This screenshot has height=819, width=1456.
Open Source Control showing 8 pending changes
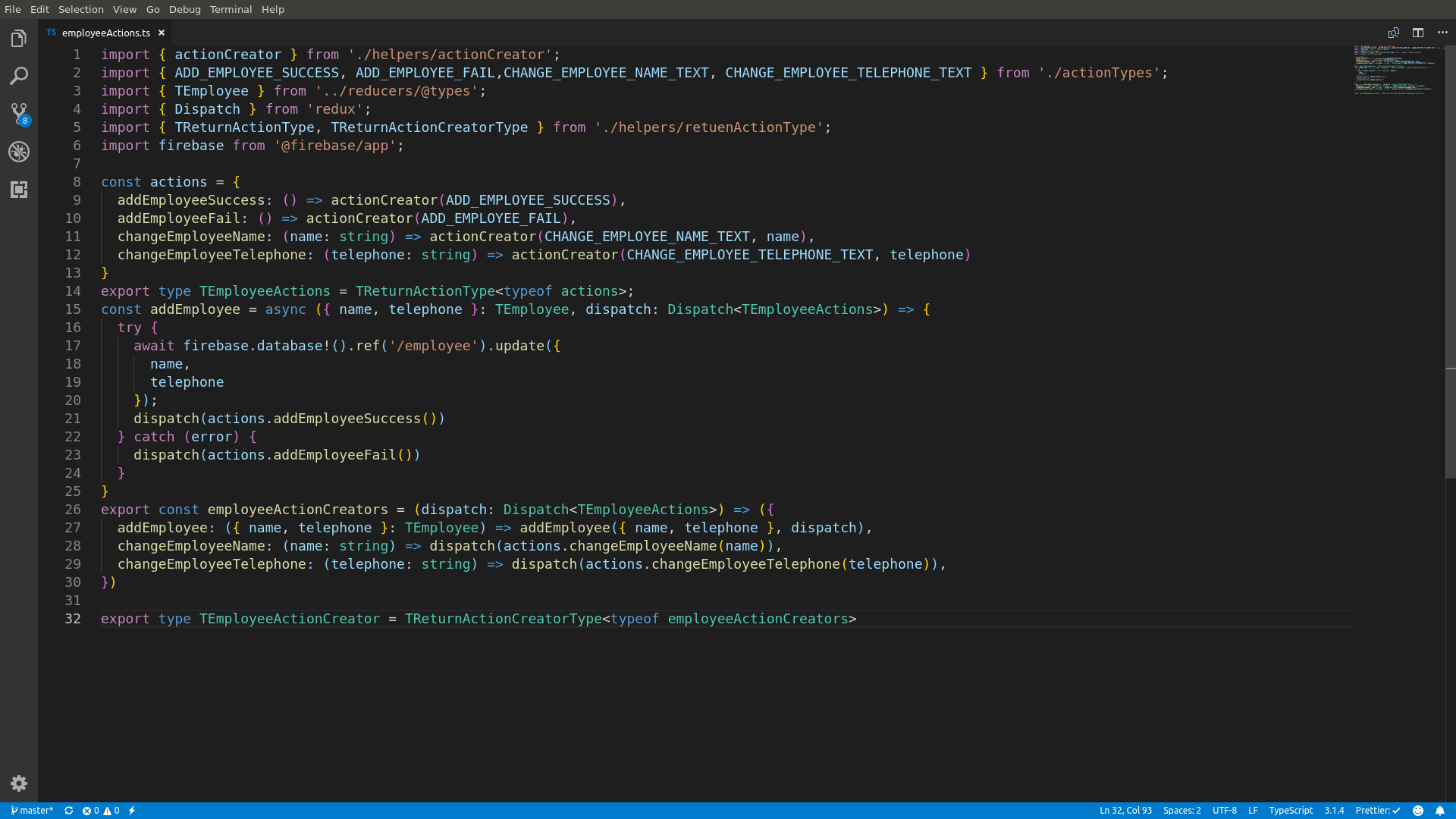pyautogui.click(x=18, y=112)
